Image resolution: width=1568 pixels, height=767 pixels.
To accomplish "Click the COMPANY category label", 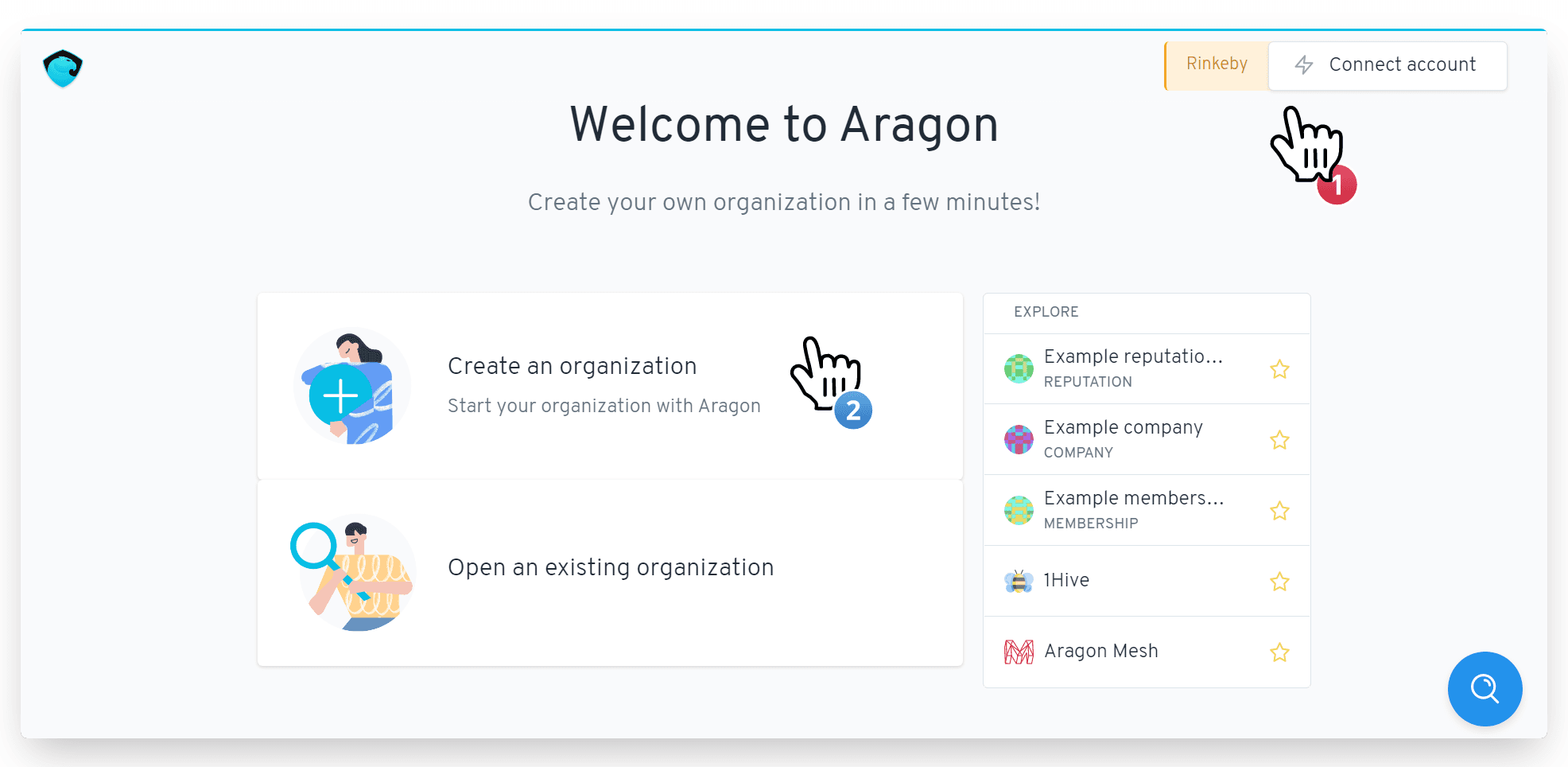I will pyautogui.click(x=1078, y=453).
